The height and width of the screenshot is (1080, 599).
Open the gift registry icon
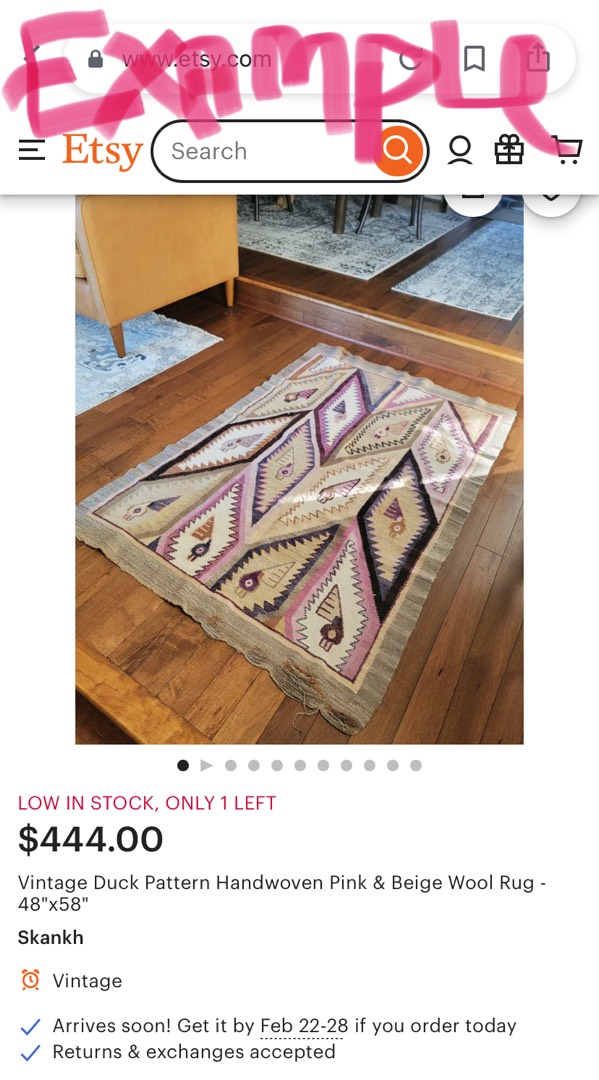point(509,149)
